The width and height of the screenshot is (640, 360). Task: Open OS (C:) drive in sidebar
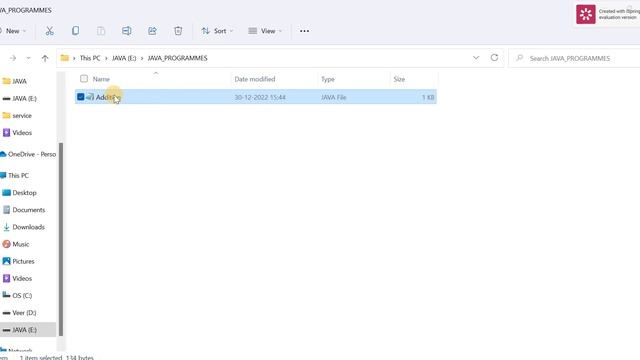tap(17, 296)
